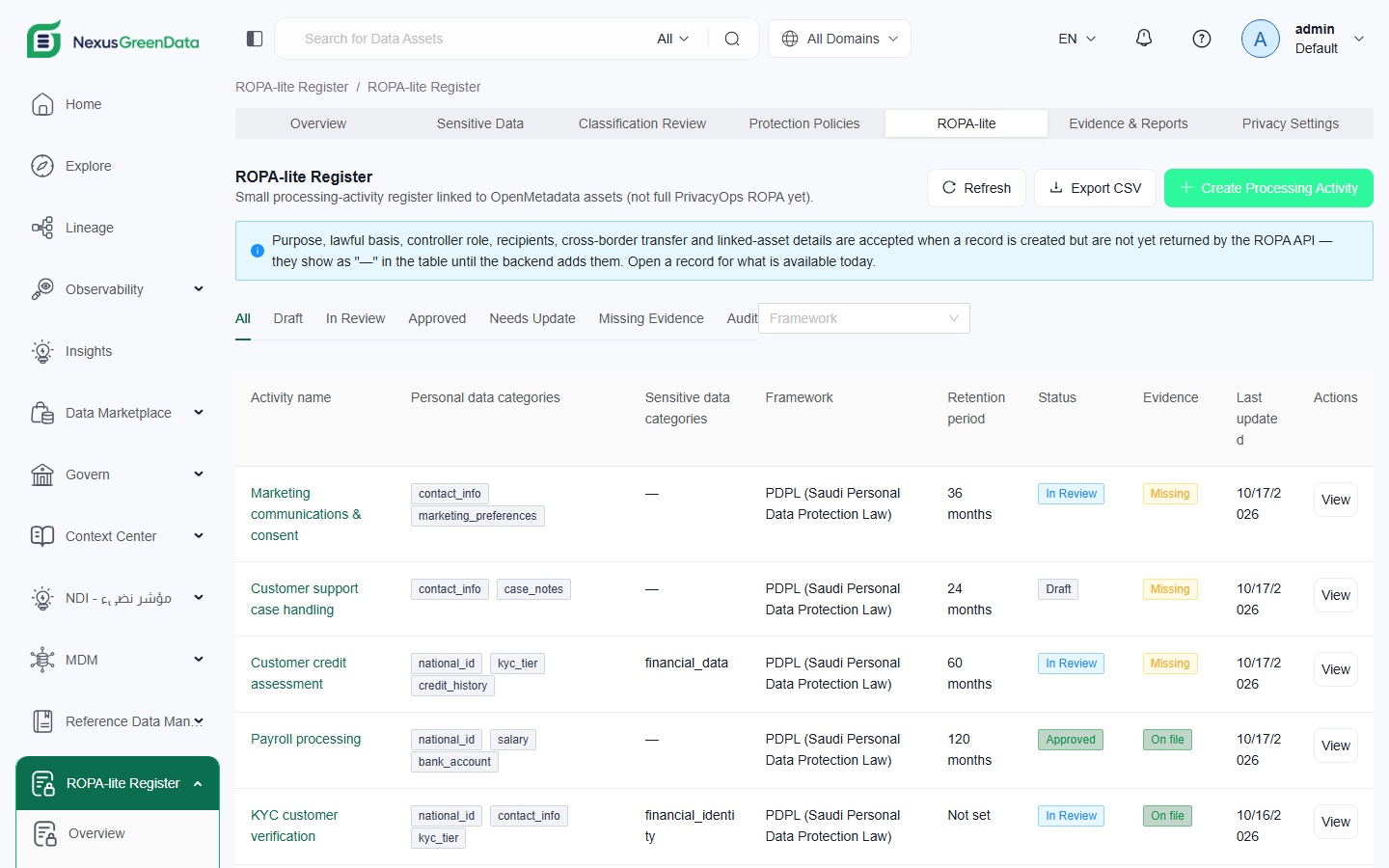Image resolution: width=1389 pixels, height=868 pixels.
Task: Click the admin avatar circle
Action: click(x=1260, y=39)
